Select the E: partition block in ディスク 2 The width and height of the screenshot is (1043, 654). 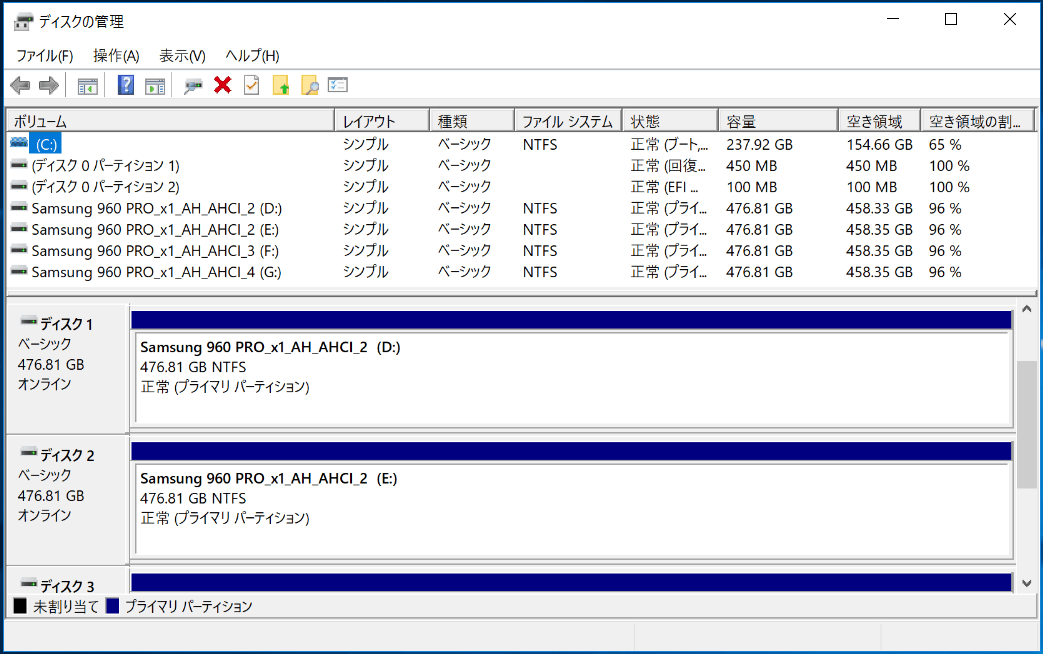573,509
